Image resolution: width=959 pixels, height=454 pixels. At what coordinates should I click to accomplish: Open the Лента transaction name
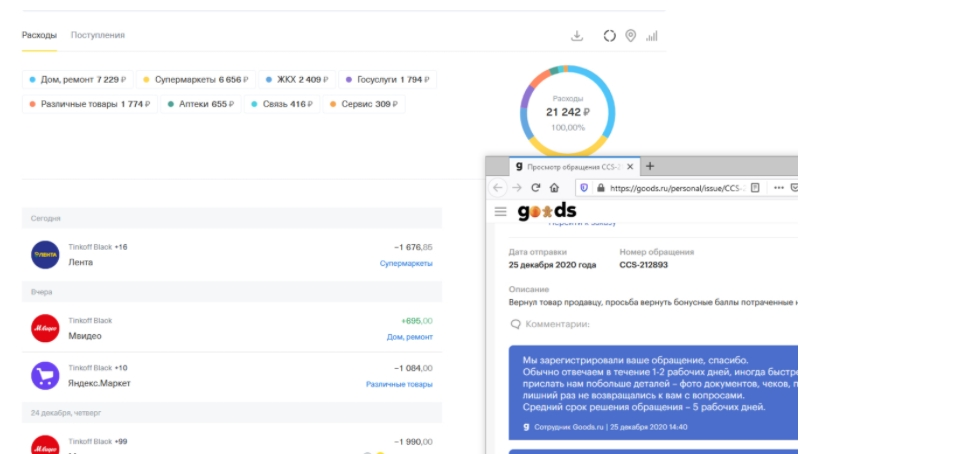coord(81,262)
